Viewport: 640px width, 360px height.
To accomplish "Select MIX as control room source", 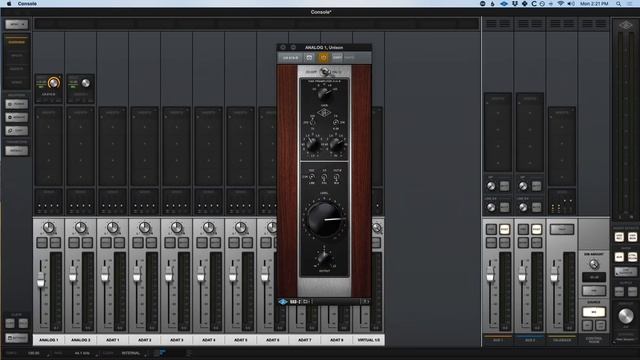I will pos(594,312).
